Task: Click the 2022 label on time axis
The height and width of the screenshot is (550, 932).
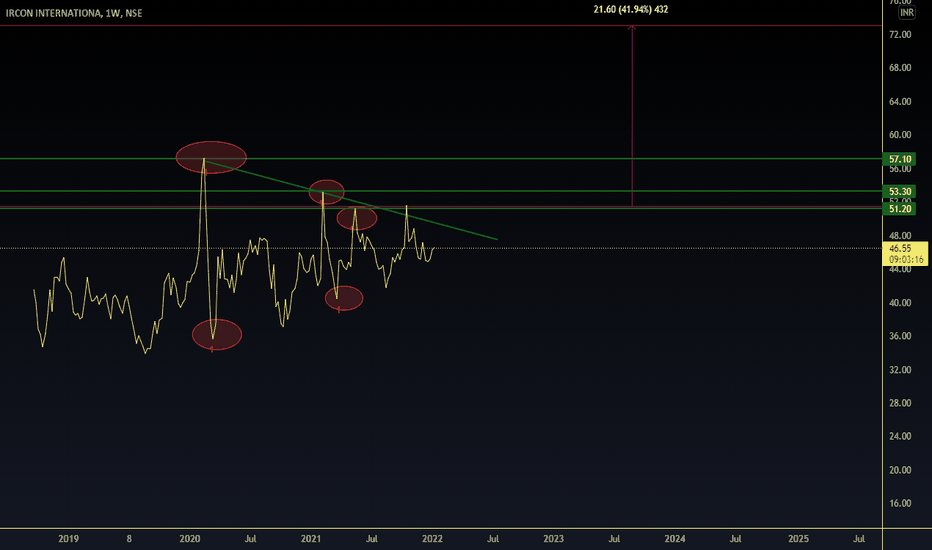Action: 432,539
